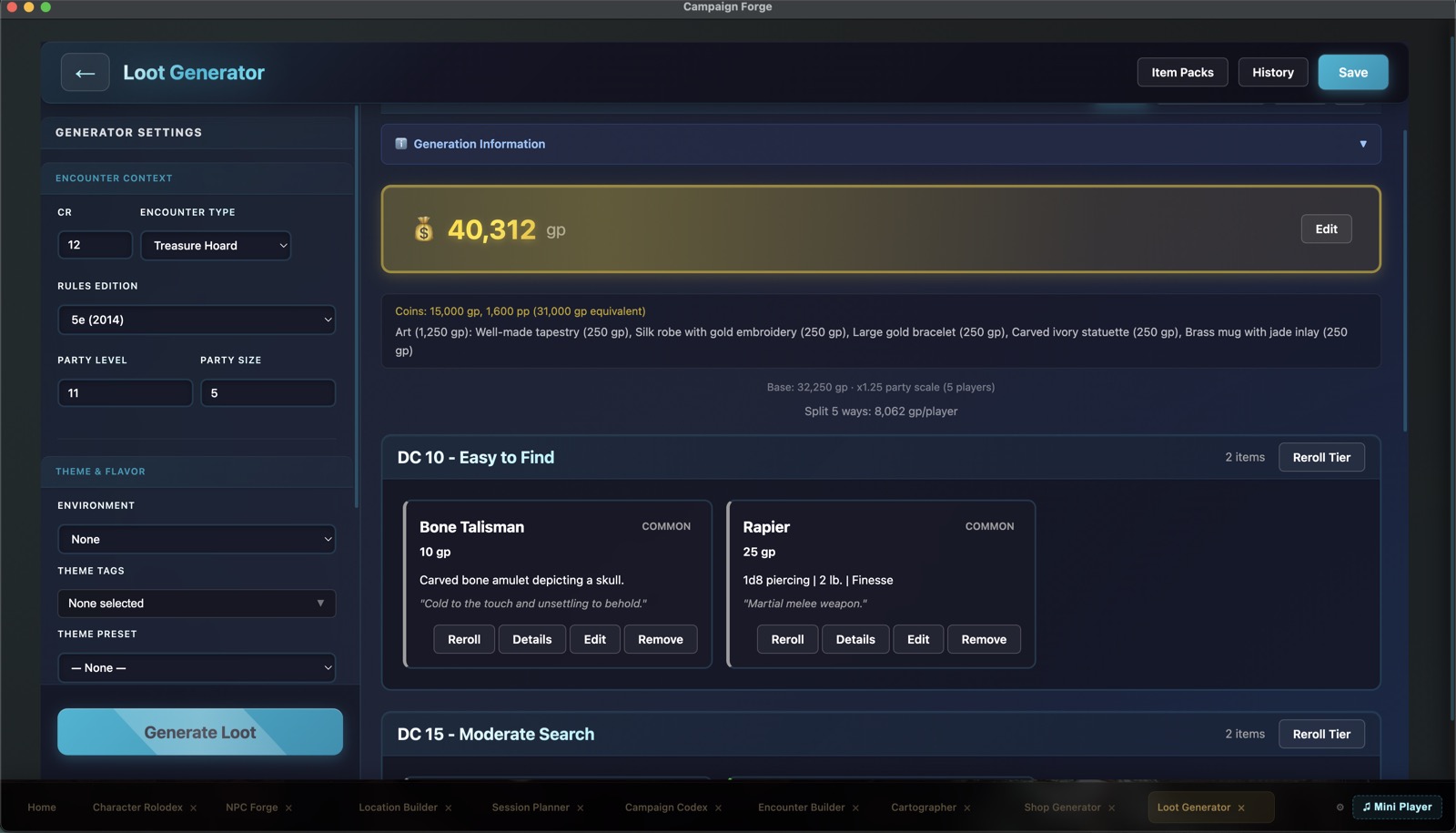Close the Loot Generator tab
Image resolution: width=1456 pixels, height=833 pixels.
(x=1241, y=808)
